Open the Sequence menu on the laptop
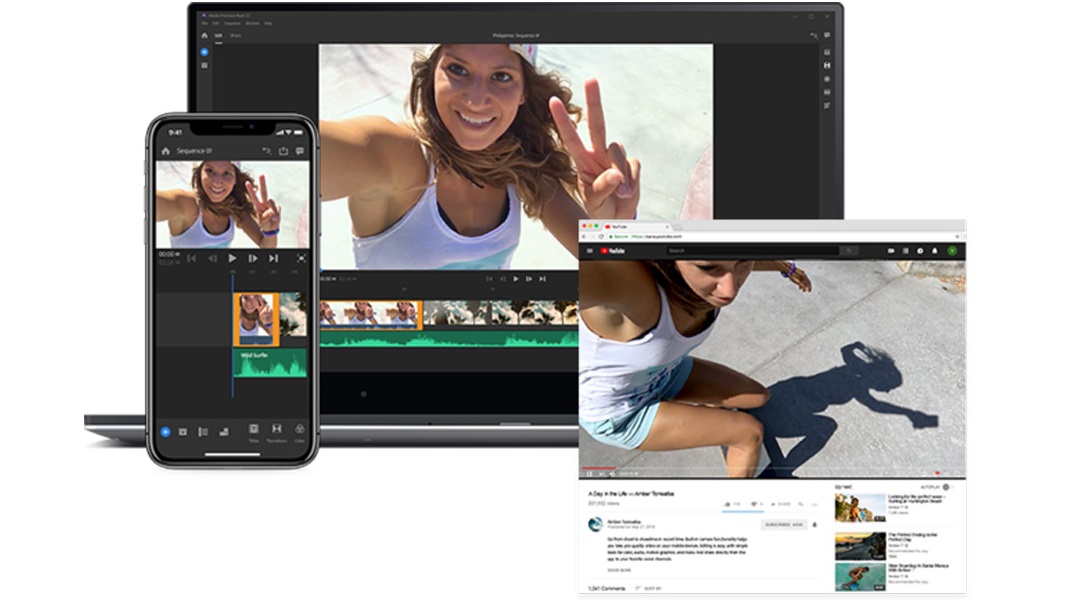 pyautogui.click(x=232, y=23)
